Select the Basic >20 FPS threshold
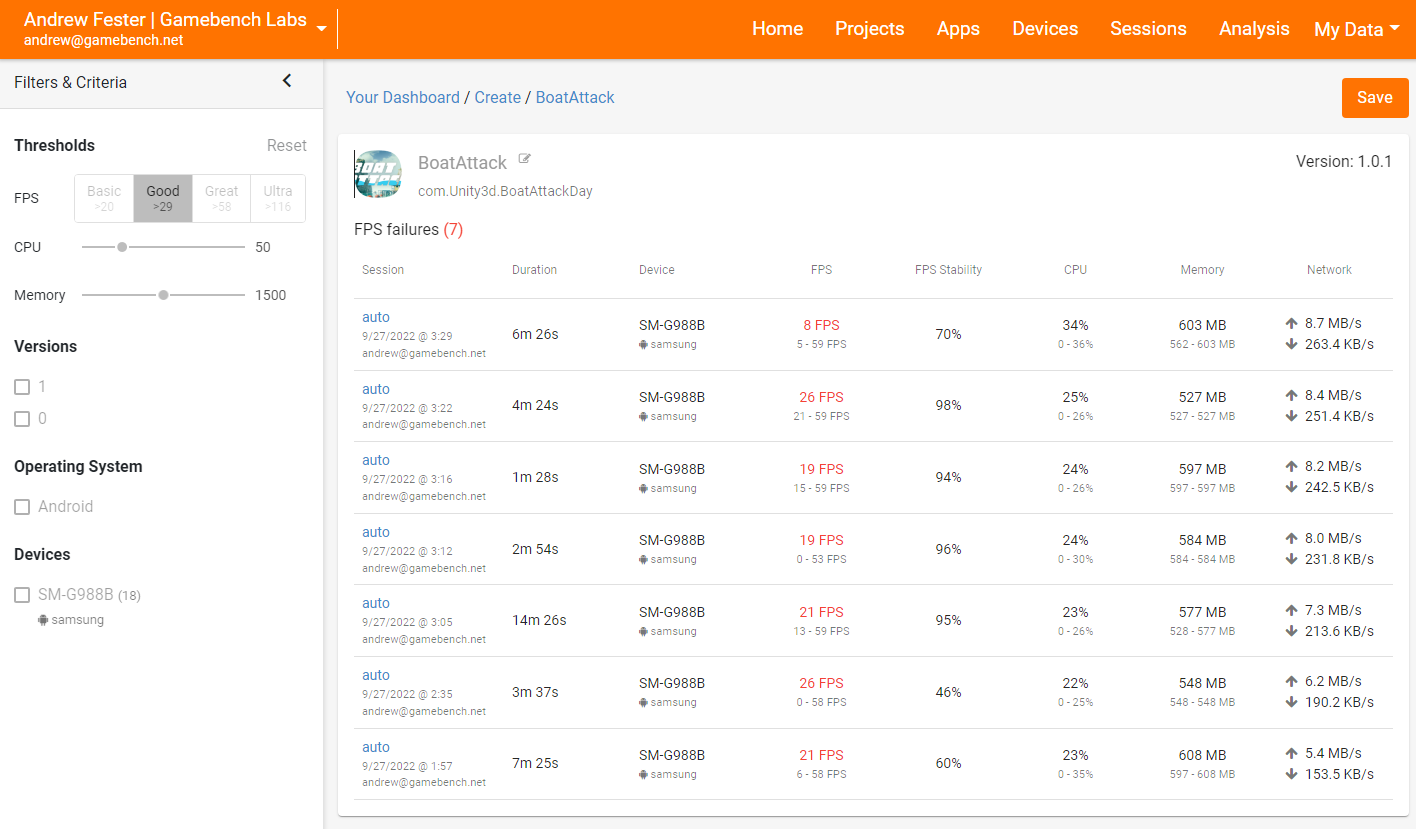1416x829 pixels. (104, 198)
